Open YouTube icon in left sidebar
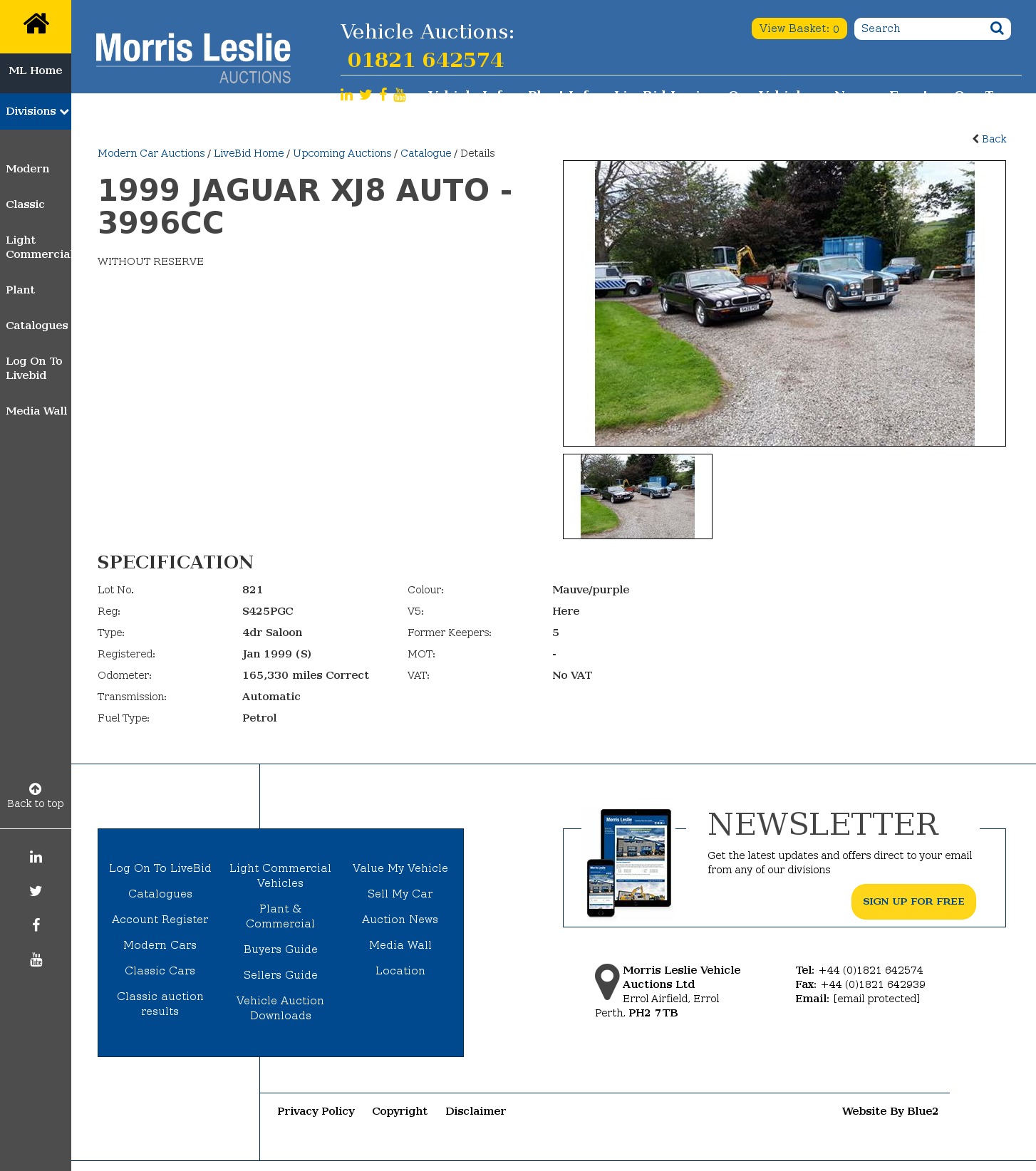 pos(36,959)
